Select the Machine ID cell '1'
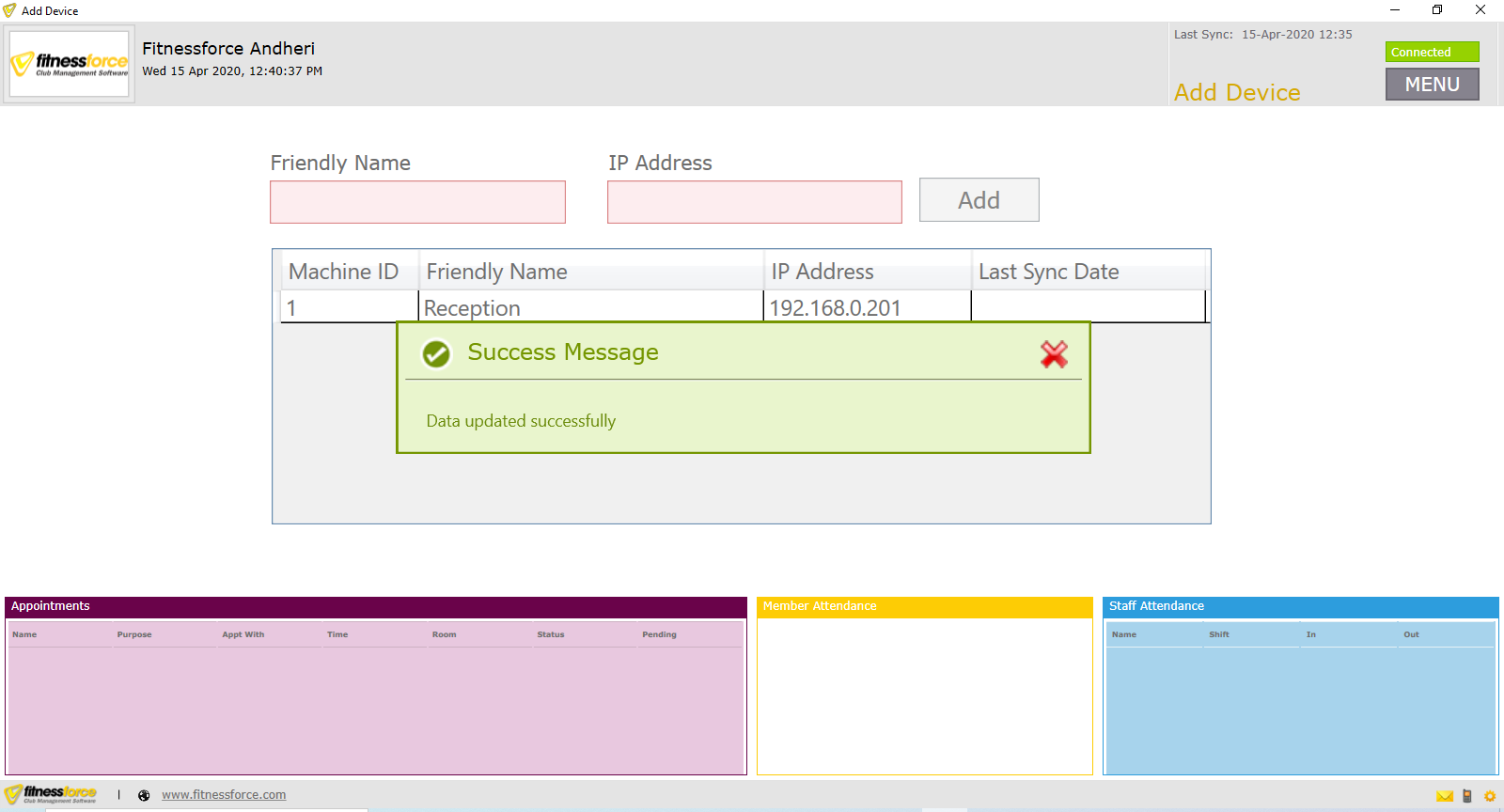The width and height of the screenshot is (1504, 812). point(350,307)
